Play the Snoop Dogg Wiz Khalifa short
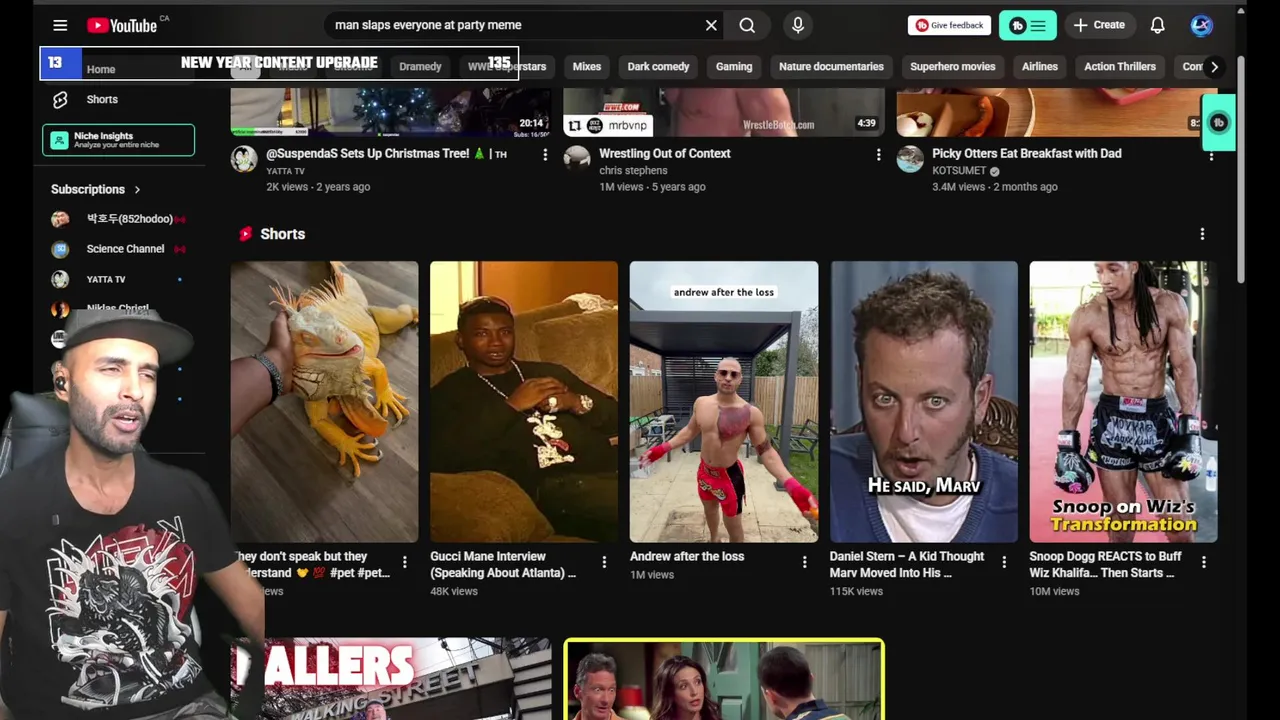This screenshot has width=1280, height=720. click(1123, 402)
